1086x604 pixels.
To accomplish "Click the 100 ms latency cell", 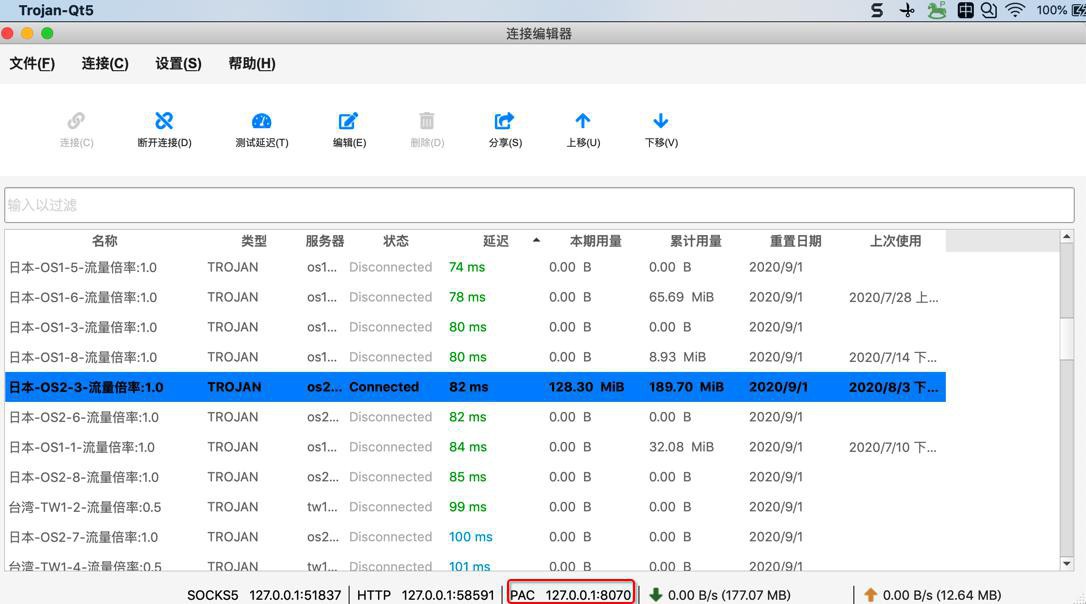I will (470, 537).
